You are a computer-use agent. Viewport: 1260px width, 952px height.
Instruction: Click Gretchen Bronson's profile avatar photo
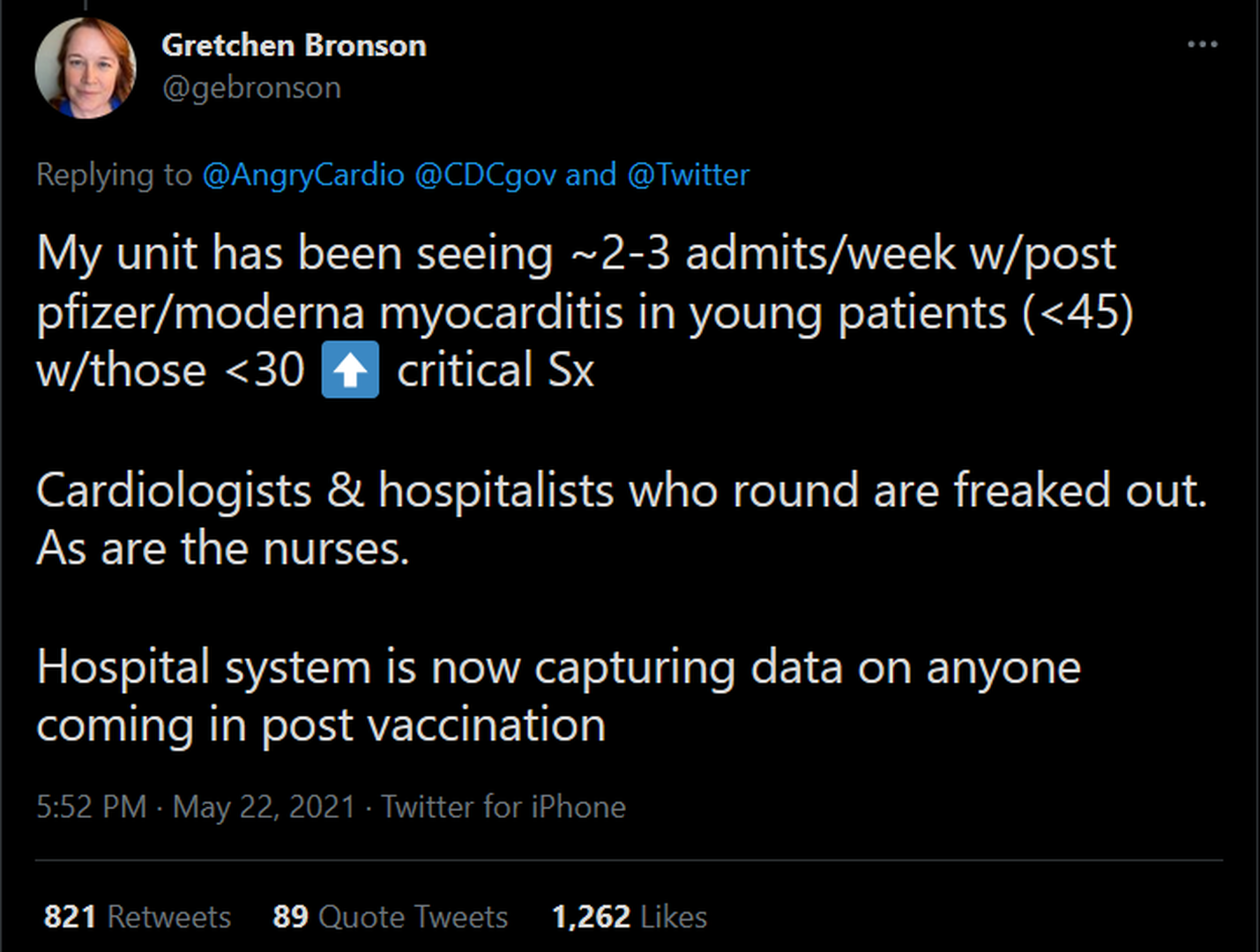(x=86, y=68)
